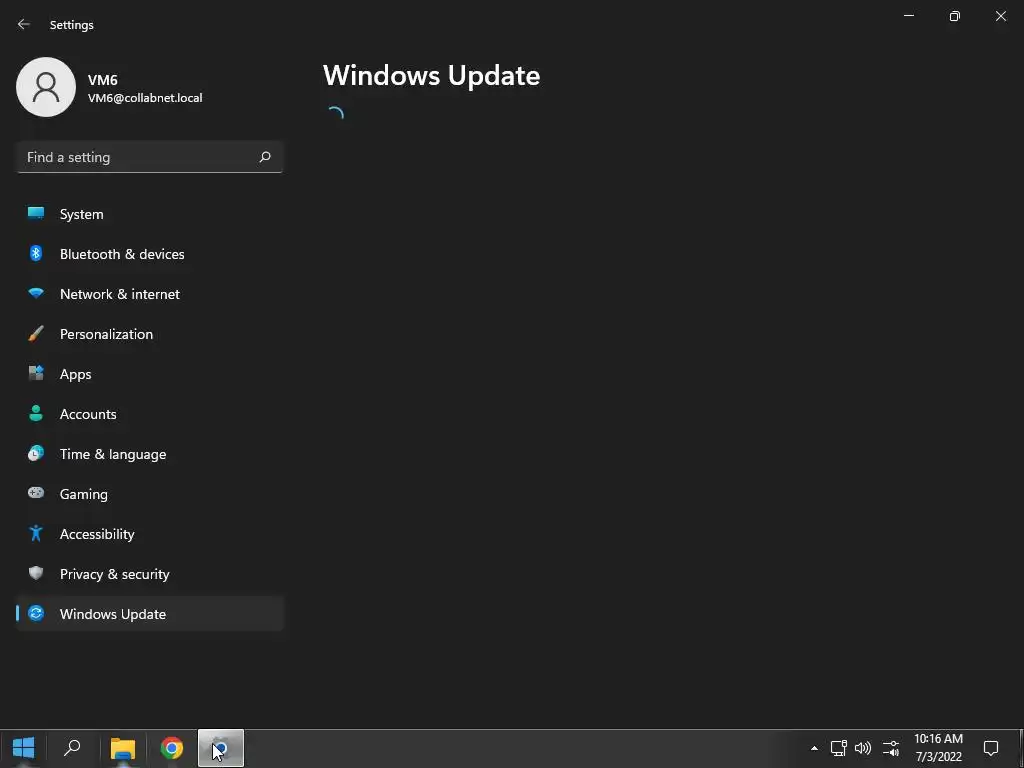The width and height of the screenshot is (1024, 768).
Task: Click the Apps grid icon
Action: pyautogui.click(x=36, y=374)
